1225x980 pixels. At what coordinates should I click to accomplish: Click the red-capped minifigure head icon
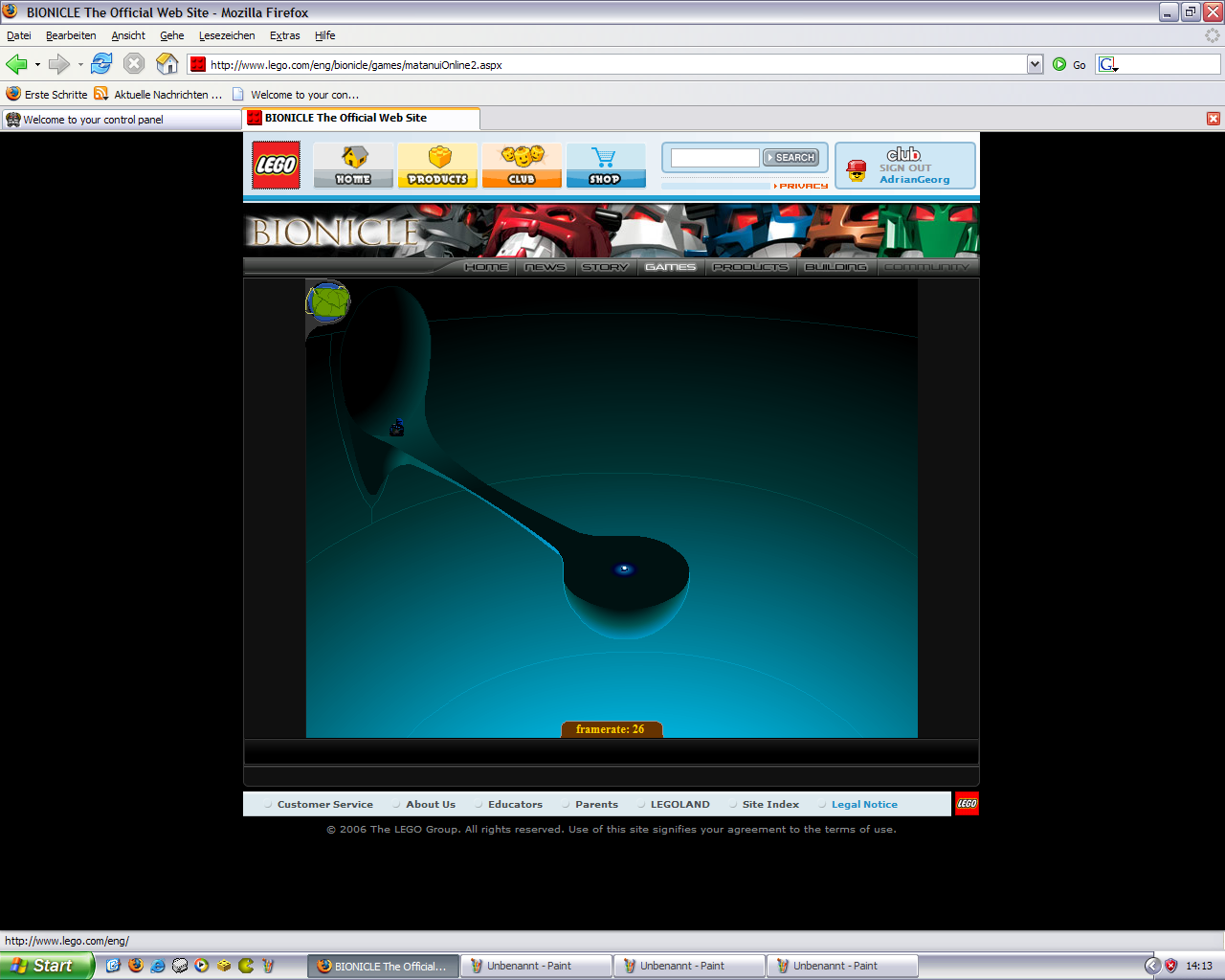point(857,170)
